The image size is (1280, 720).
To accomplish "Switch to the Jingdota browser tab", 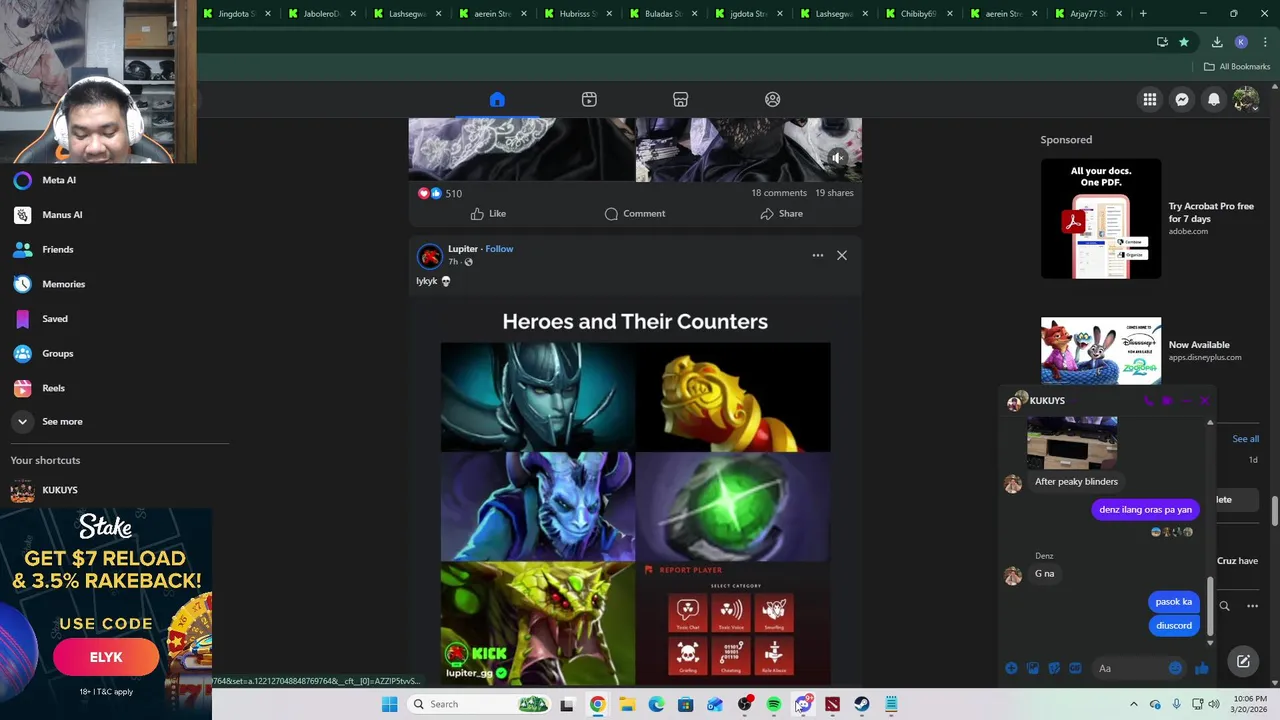I will point(236,14).
